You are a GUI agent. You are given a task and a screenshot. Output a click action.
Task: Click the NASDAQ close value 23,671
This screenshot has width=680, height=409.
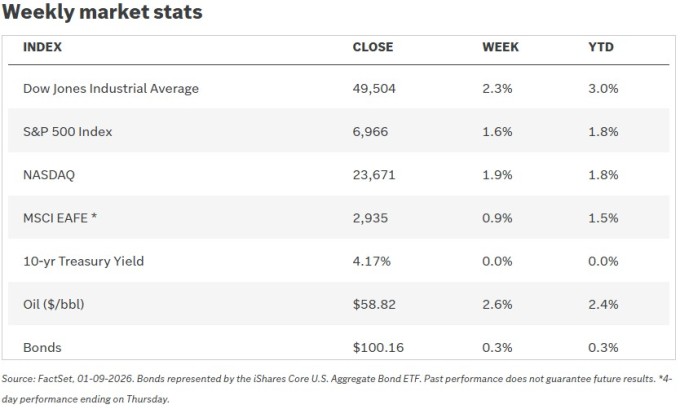[x=374, y=174]
